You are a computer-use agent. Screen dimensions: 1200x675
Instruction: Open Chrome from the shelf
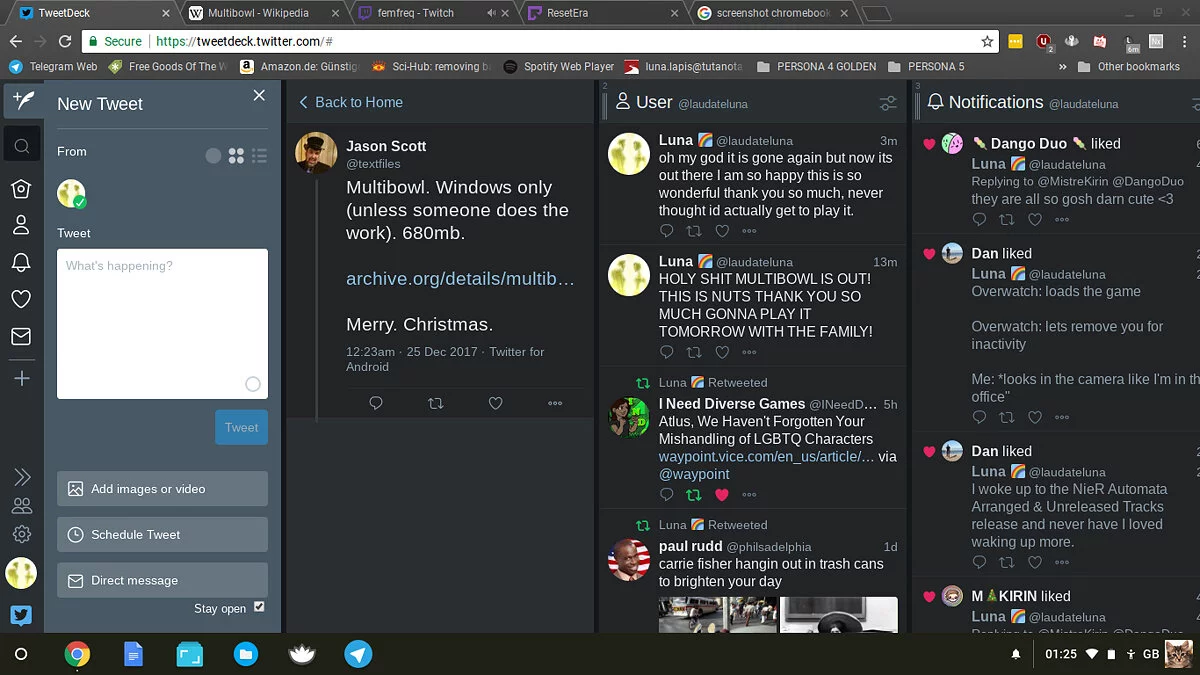tap(77, 655)
